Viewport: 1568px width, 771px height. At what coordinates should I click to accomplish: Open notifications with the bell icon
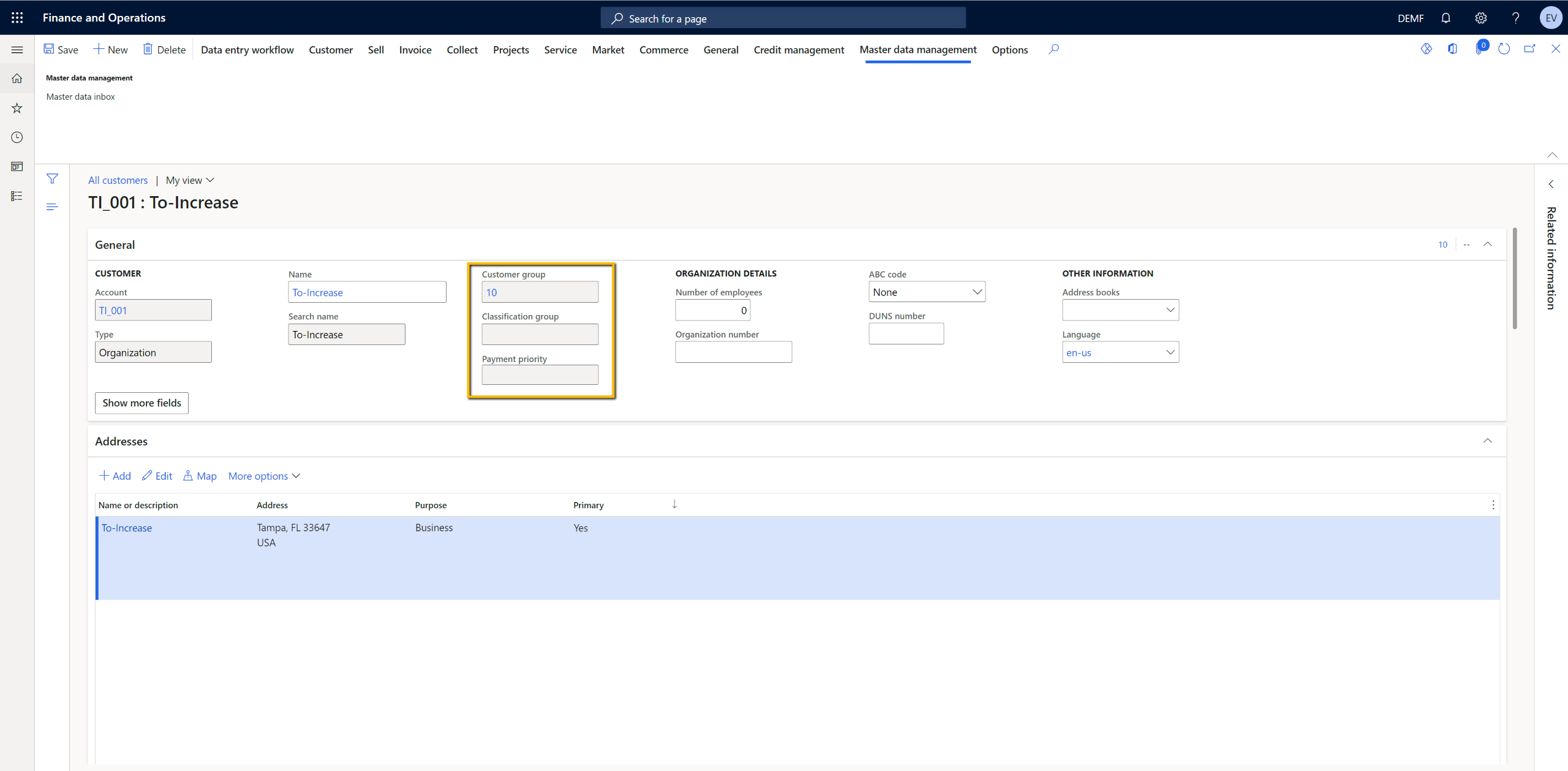pos(1446,17)
